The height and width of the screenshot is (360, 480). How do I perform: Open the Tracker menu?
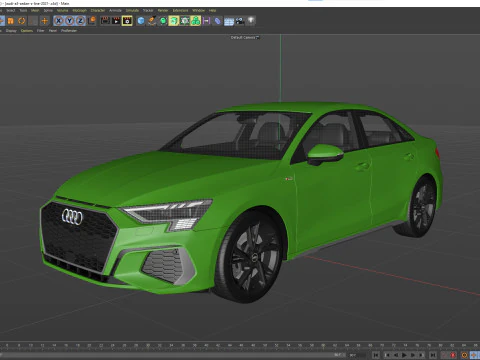click(148, 10)
